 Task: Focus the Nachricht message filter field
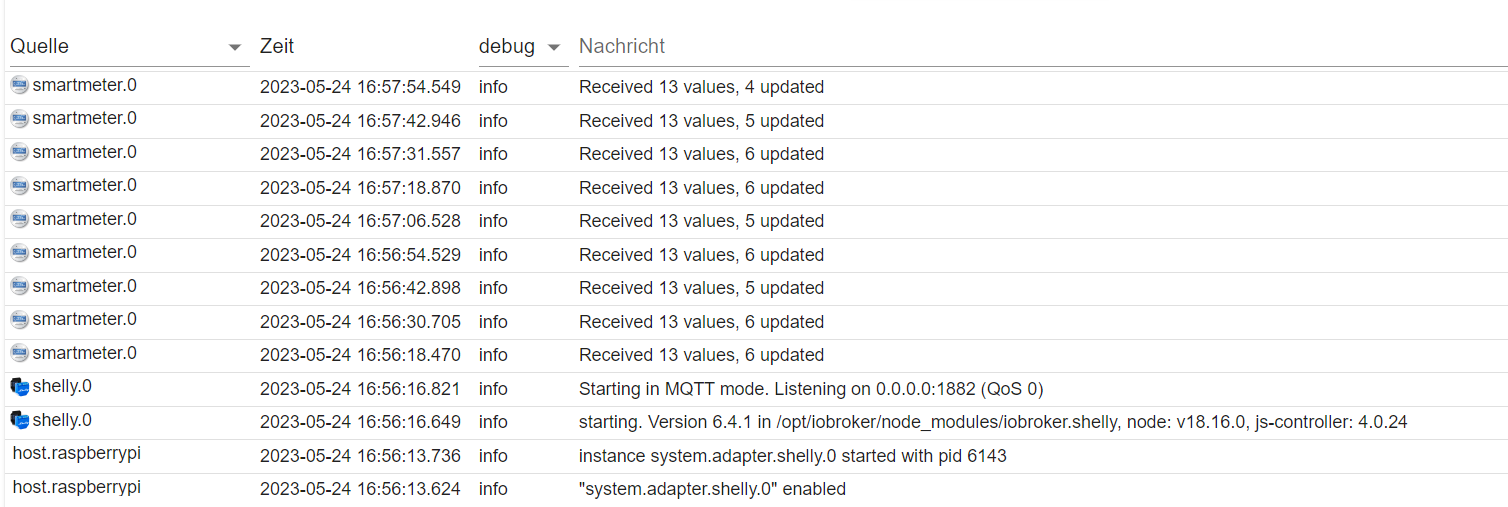click(x=1040, y=47)
